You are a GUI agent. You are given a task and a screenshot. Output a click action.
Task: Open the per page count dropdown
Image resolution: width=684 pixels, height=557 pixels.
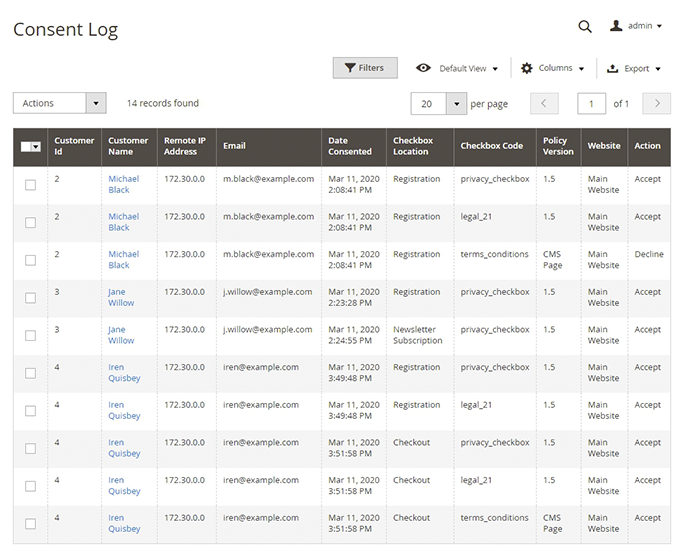click(456, 103)
